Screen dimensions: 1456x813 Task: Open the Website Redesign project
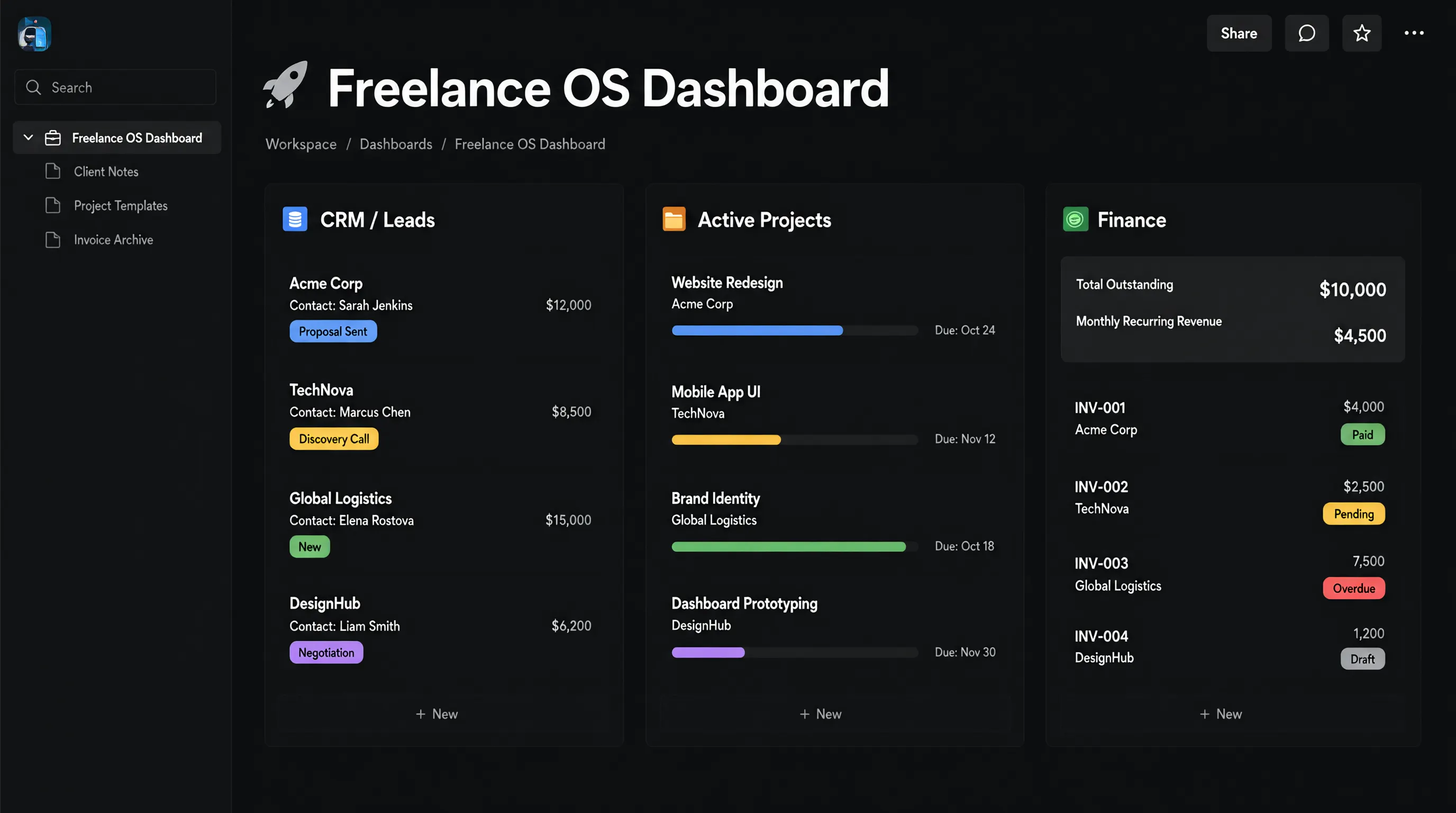[727, 283]
